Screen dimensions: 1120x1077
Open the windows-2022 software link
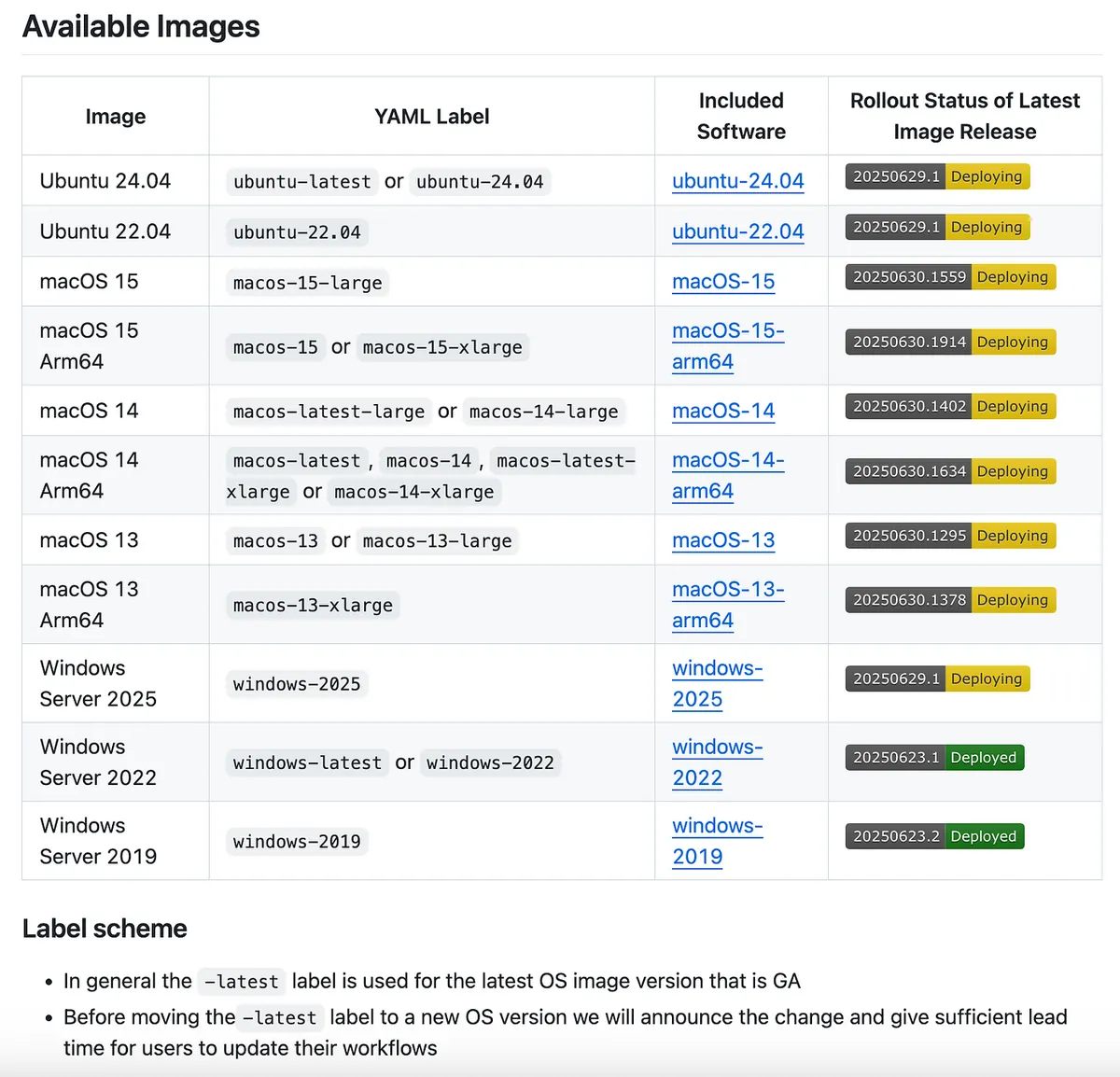(717, 762)
